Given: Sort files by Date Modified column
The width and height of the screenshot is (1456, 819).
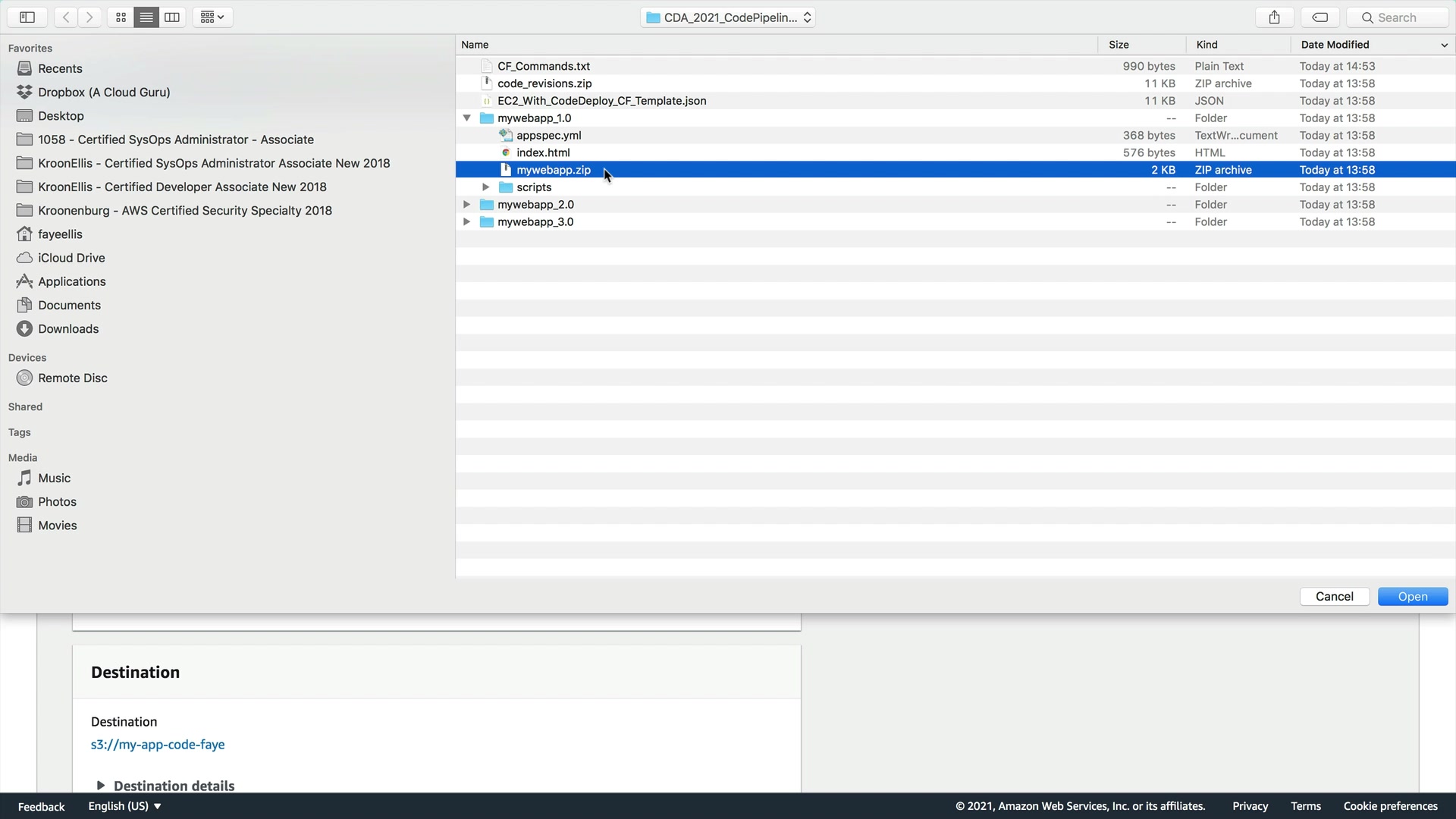Looking at the screenshot, I should tap(1335, 45).
